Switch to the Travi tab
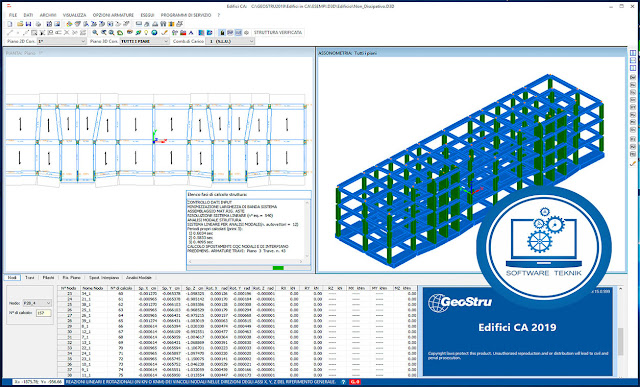Image resolution: width=640 pixels, height=387 pixels. tap(30, 278)
